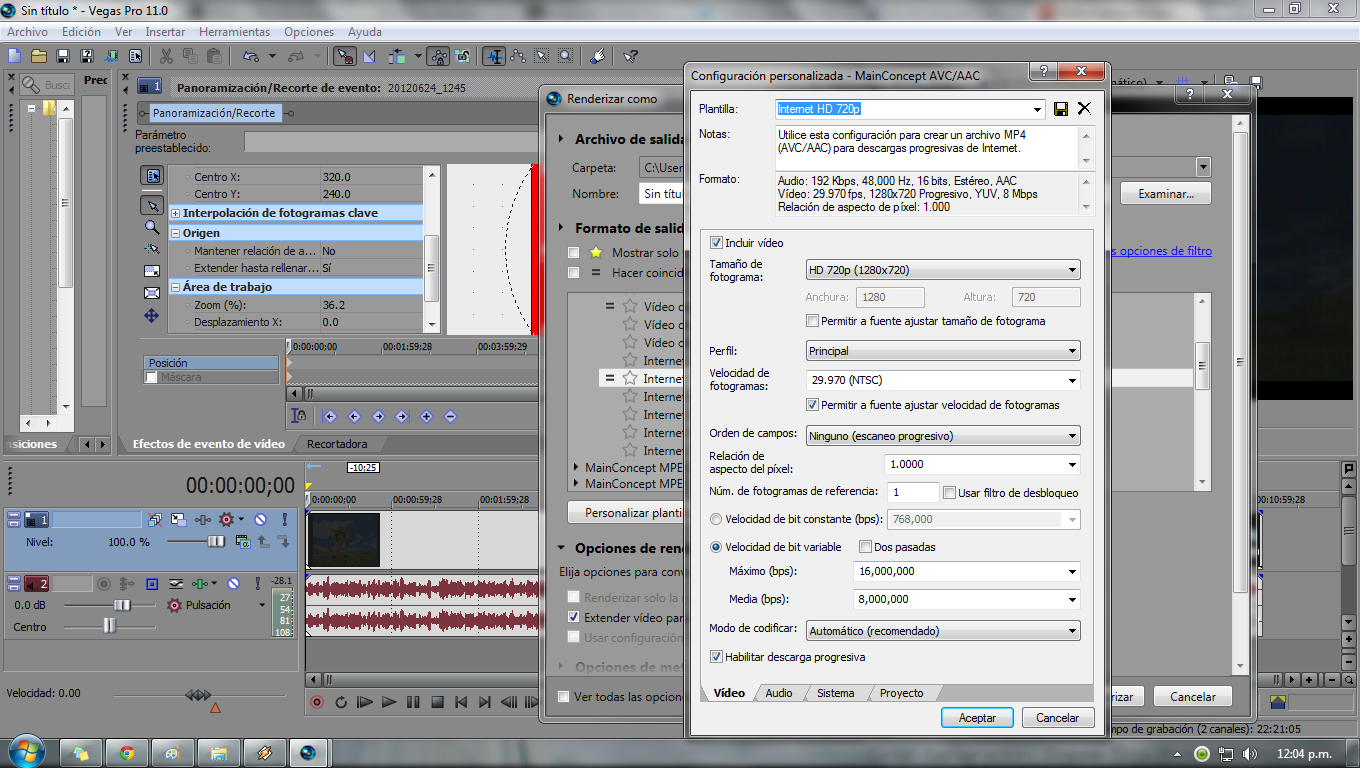Select Velocidad de bit variable radio button

(716, 547)
